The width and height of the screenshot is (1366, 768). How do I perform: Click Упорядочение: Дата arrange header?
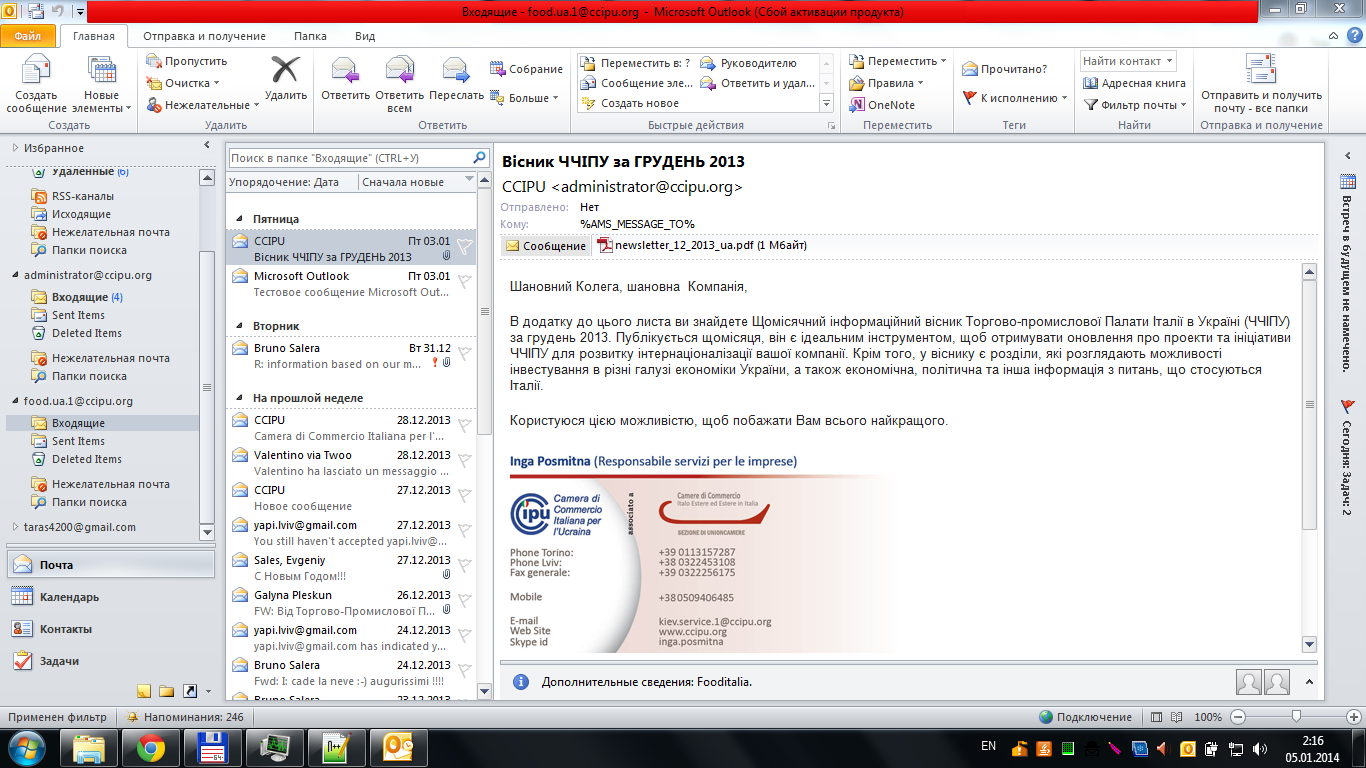coord(292,182)
